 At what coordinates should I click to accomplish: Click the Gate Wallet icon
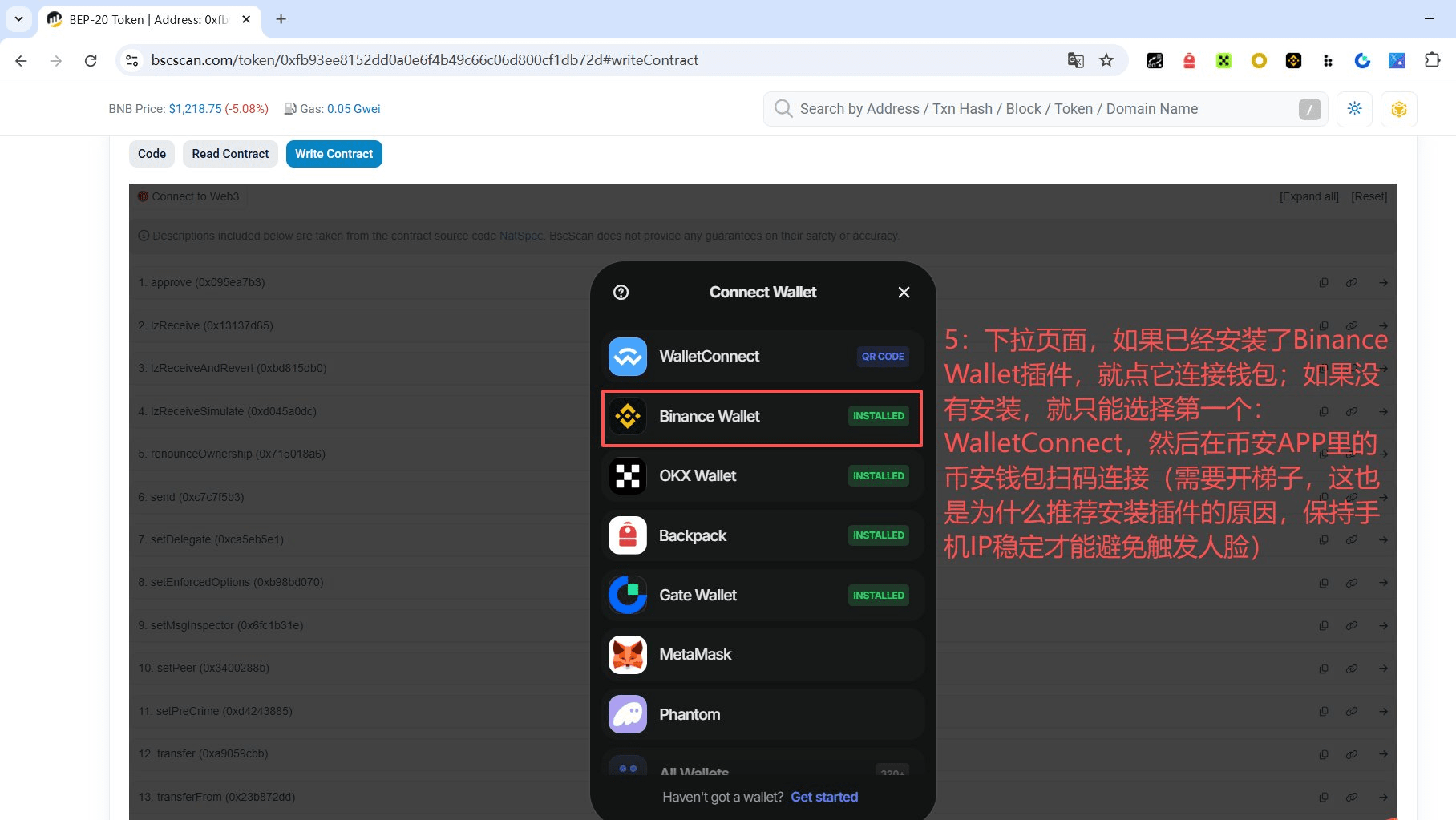628,595
